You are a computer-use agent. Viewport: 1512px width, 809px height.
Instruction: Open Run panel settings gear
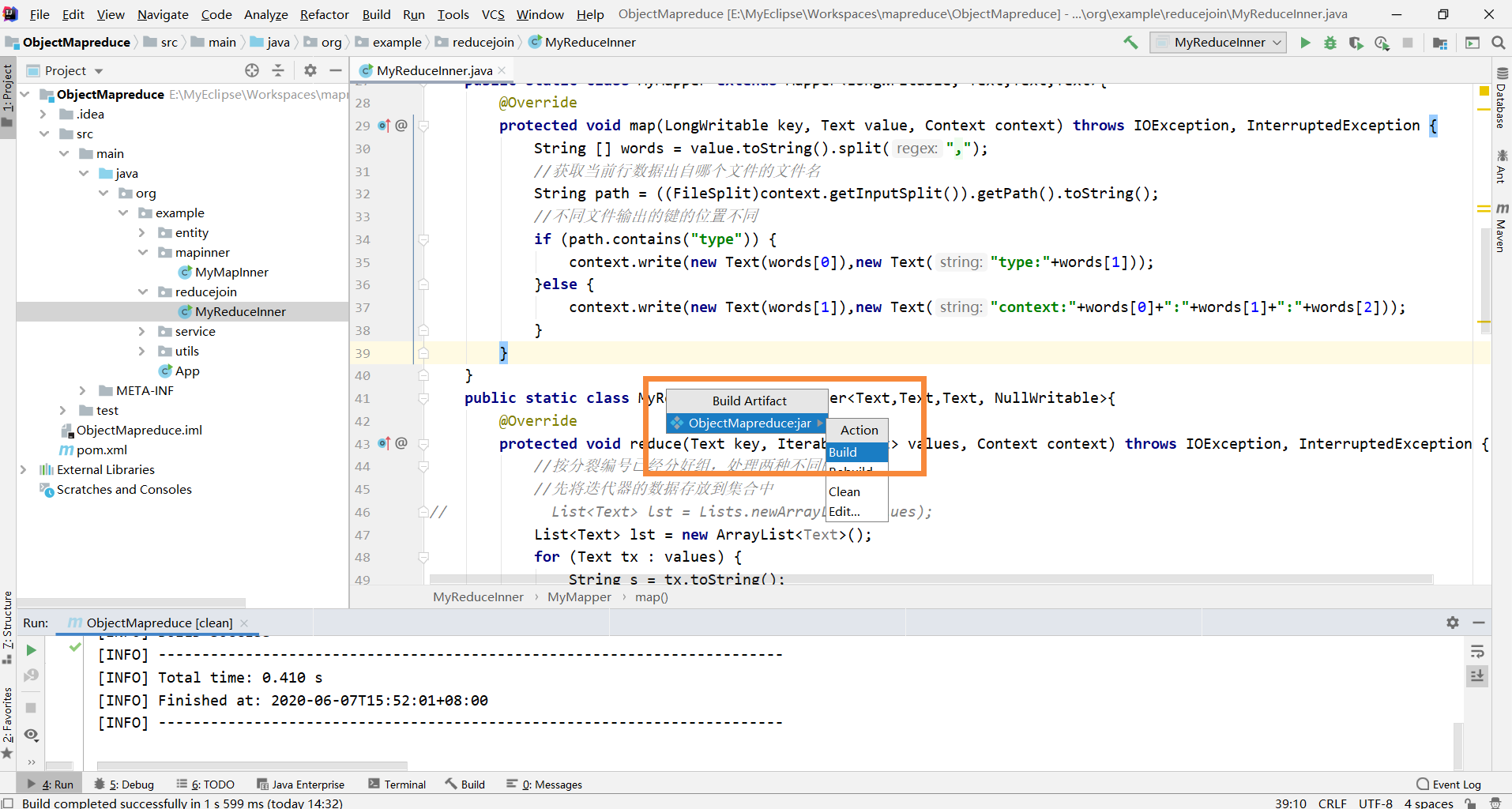(x=1453, y=623)
